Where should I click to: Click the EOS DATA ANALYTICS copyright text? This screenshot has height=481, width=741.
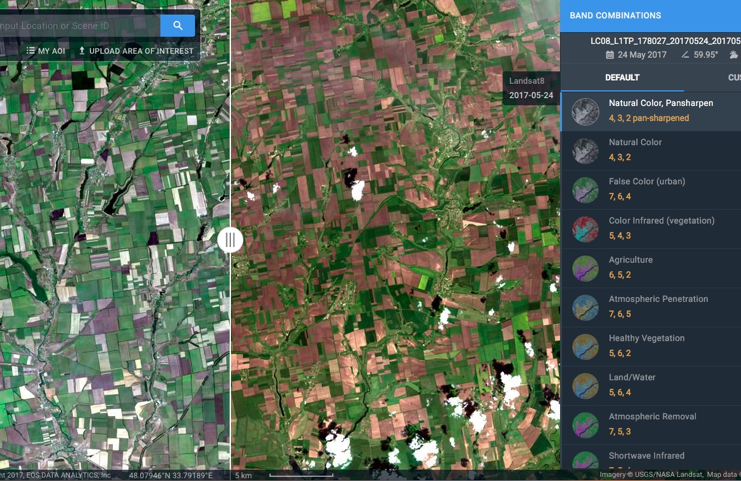click(56, 475)
